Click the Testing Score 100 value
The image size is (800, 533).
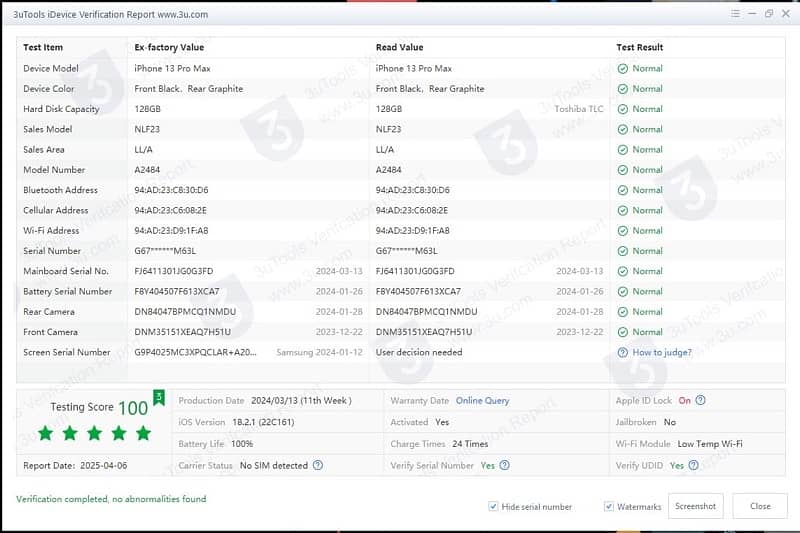click(133, 408)
